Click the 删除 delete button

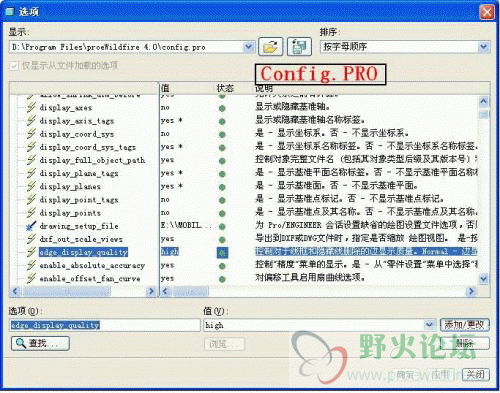[465, 343]
